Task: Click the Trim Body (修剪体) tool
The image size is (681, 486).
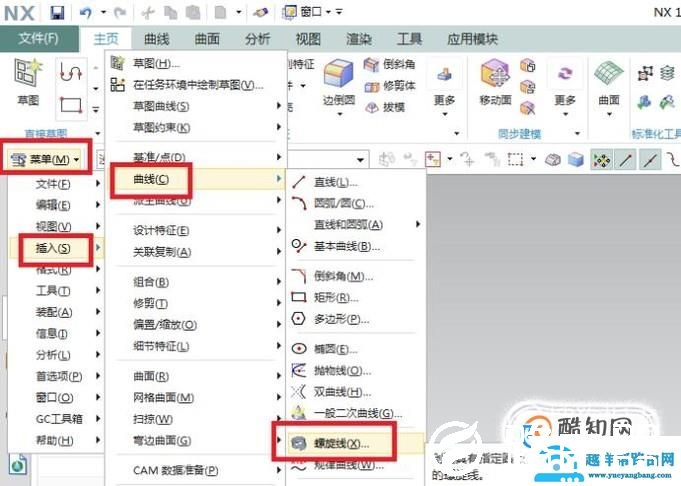Action: pos(389,86)
